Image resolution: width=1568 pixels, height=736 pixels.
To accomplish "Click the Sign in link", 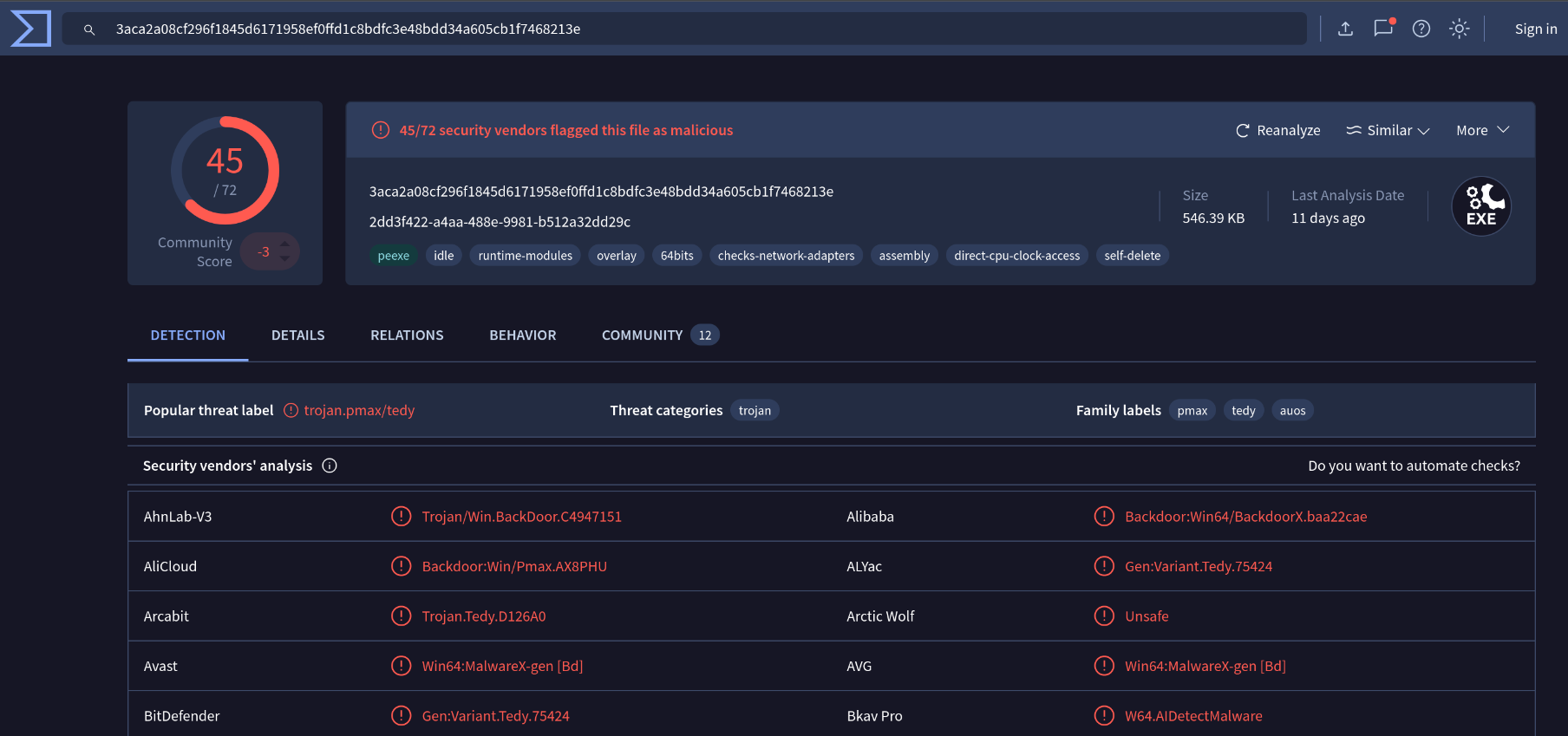I will coord(1535,29).
